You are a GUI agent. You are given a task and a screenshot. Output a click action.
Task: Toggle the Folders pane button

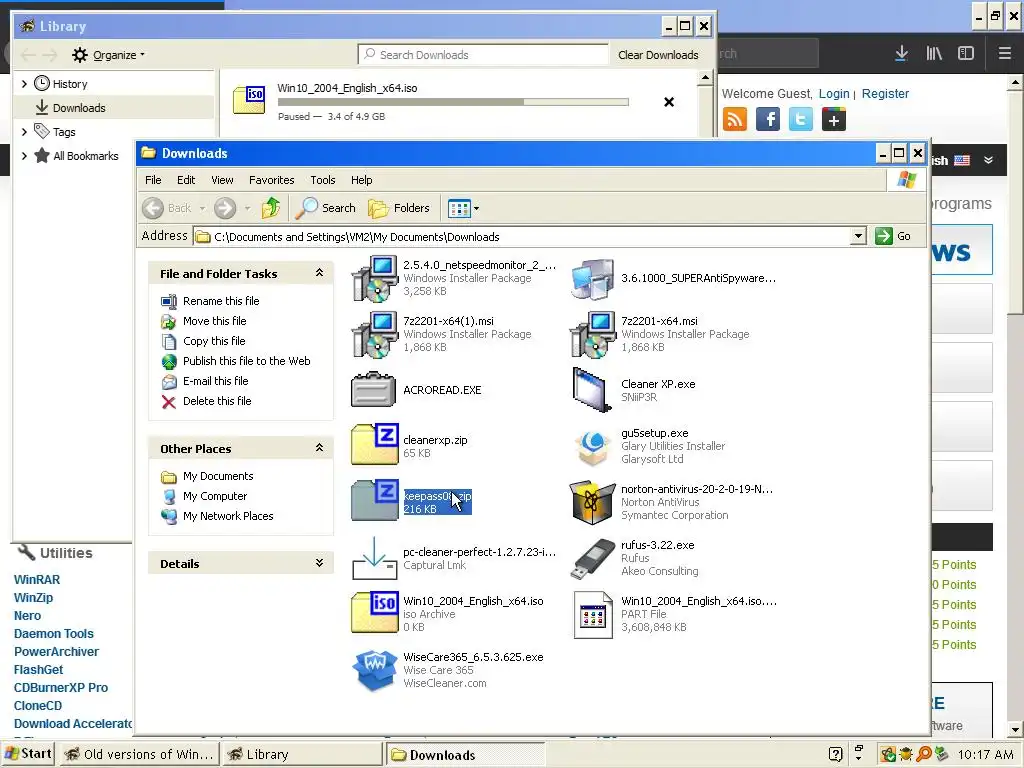coord(399,208)
